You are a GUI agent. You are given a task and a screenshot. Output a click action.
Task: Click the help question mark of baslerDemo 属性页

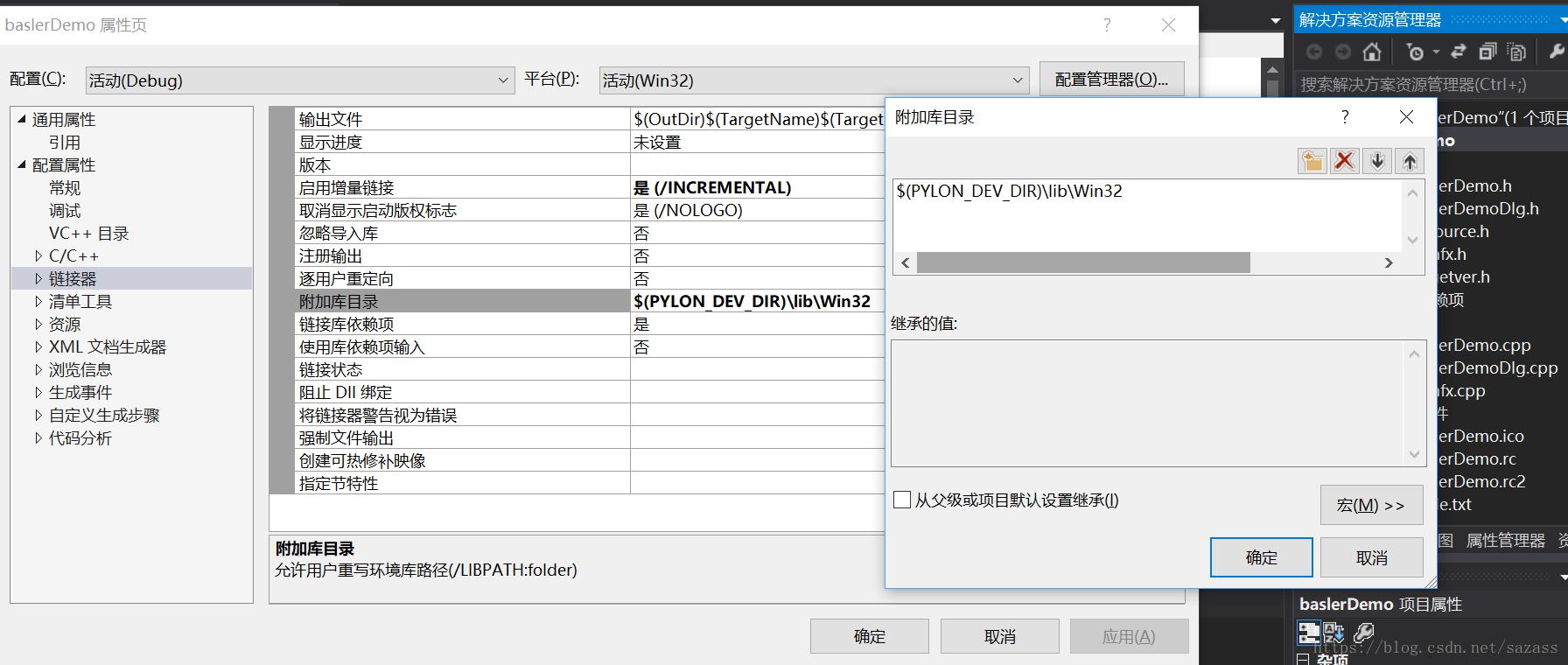pos(1107,25)
